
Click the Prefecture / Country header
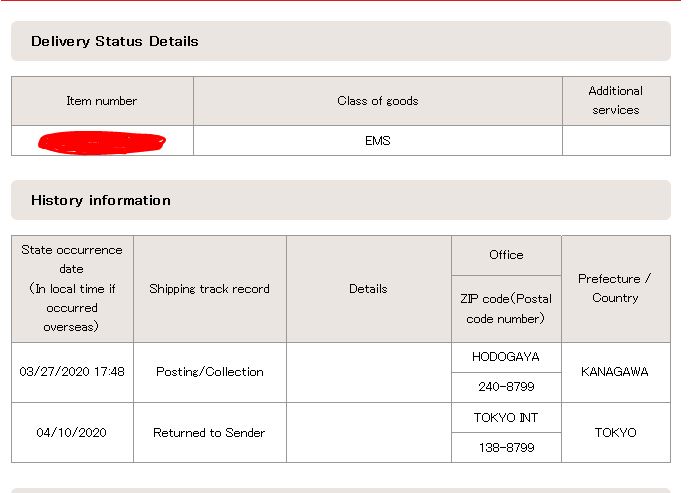(x=616, y=289)
